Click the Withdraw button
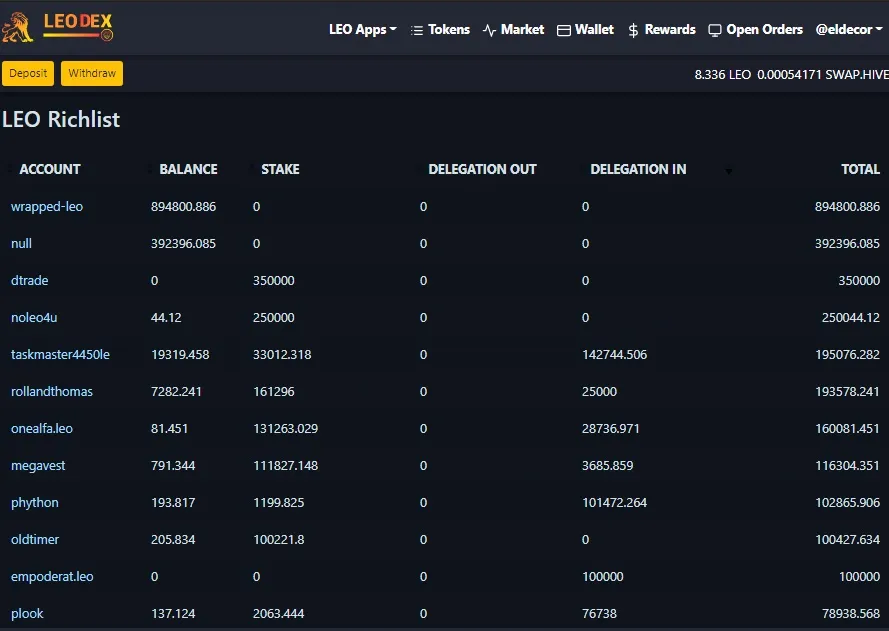 [x=92, y=73]
